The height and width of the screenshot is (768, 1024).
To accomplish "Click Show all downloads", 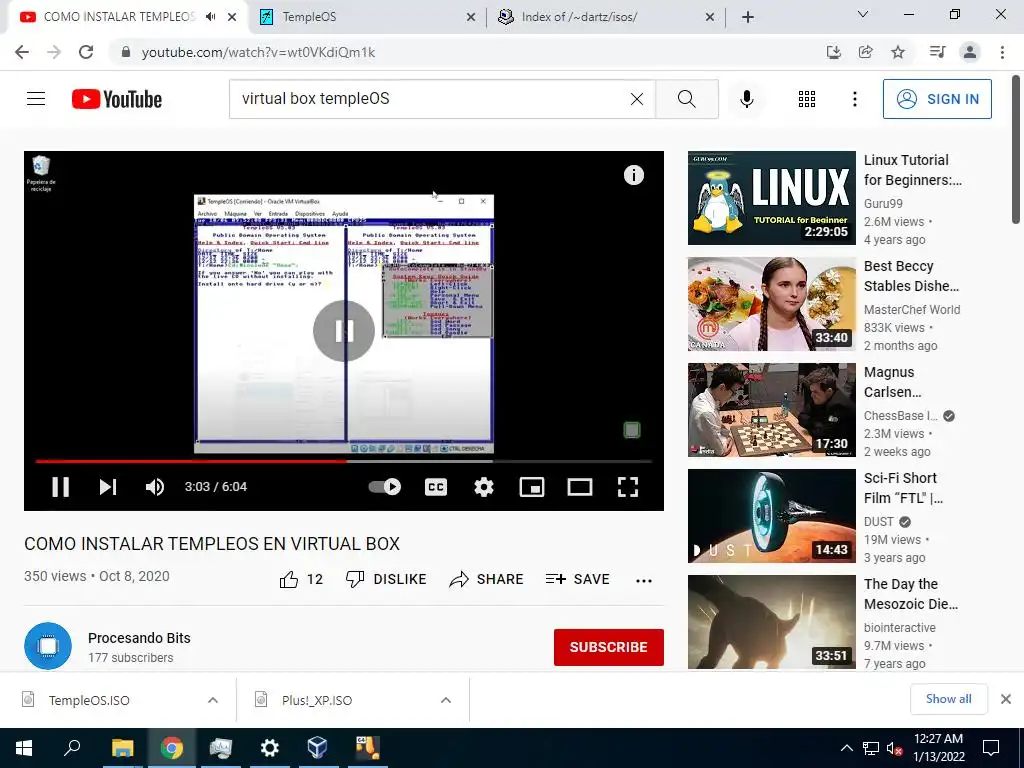I will click(948, 699).
